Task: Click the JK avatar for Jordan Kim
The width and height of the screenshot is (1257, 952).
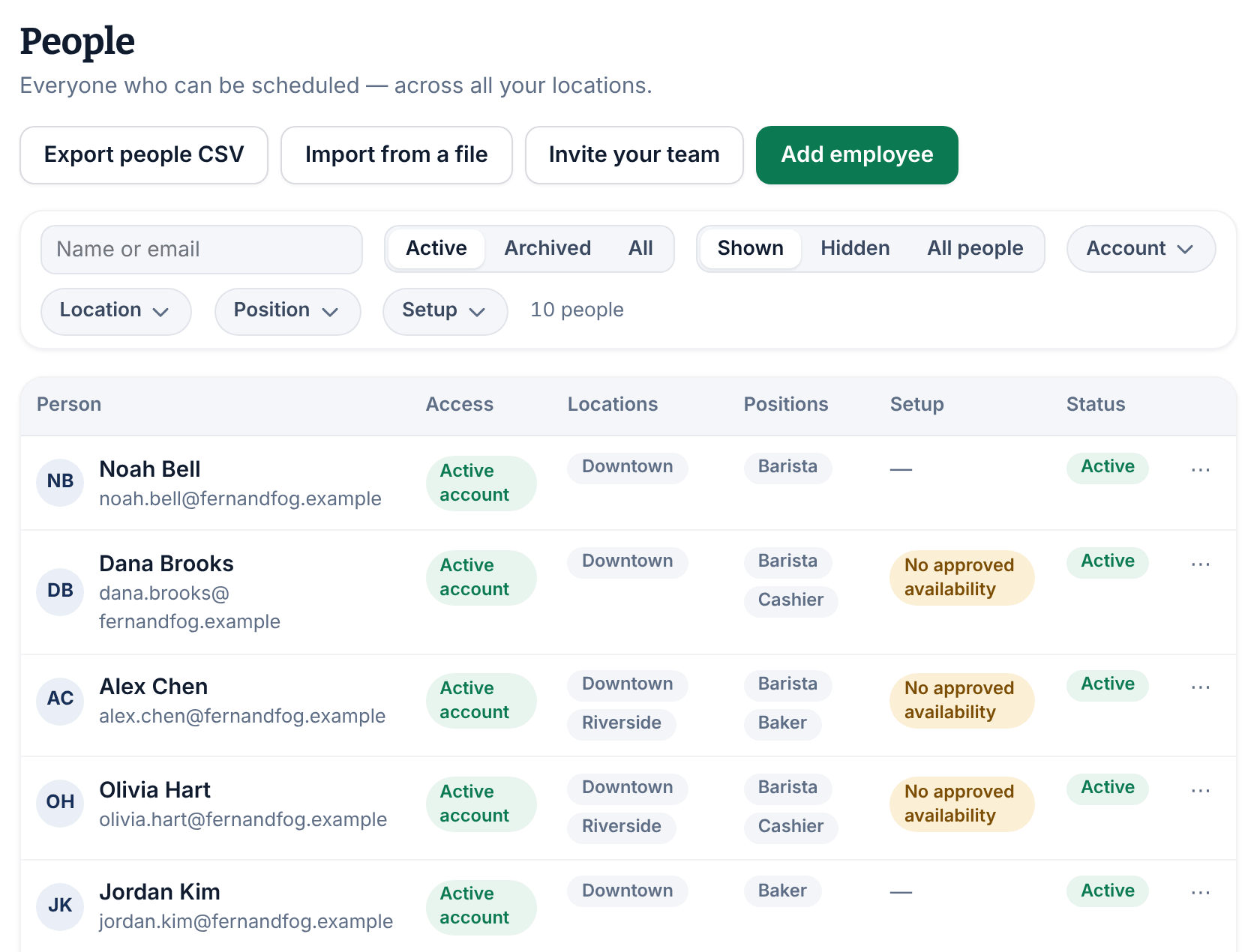Action: [x=60, y=906]
